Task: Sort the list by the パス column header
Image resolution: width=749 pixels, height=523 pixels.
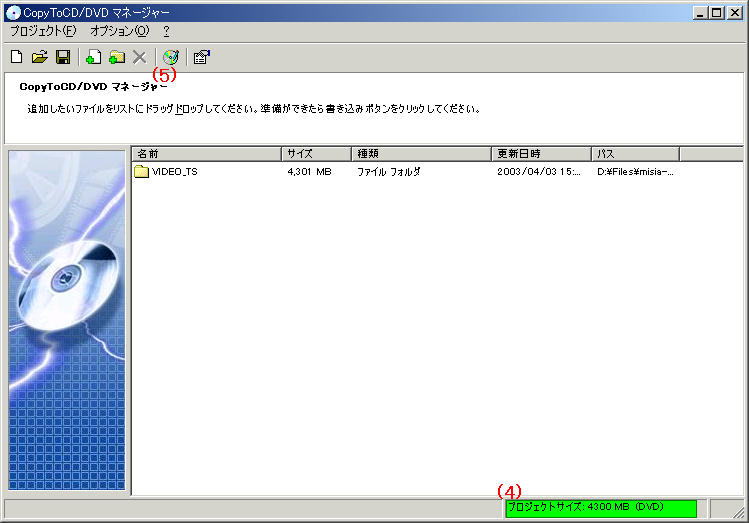Action: [x=635, y=154]
